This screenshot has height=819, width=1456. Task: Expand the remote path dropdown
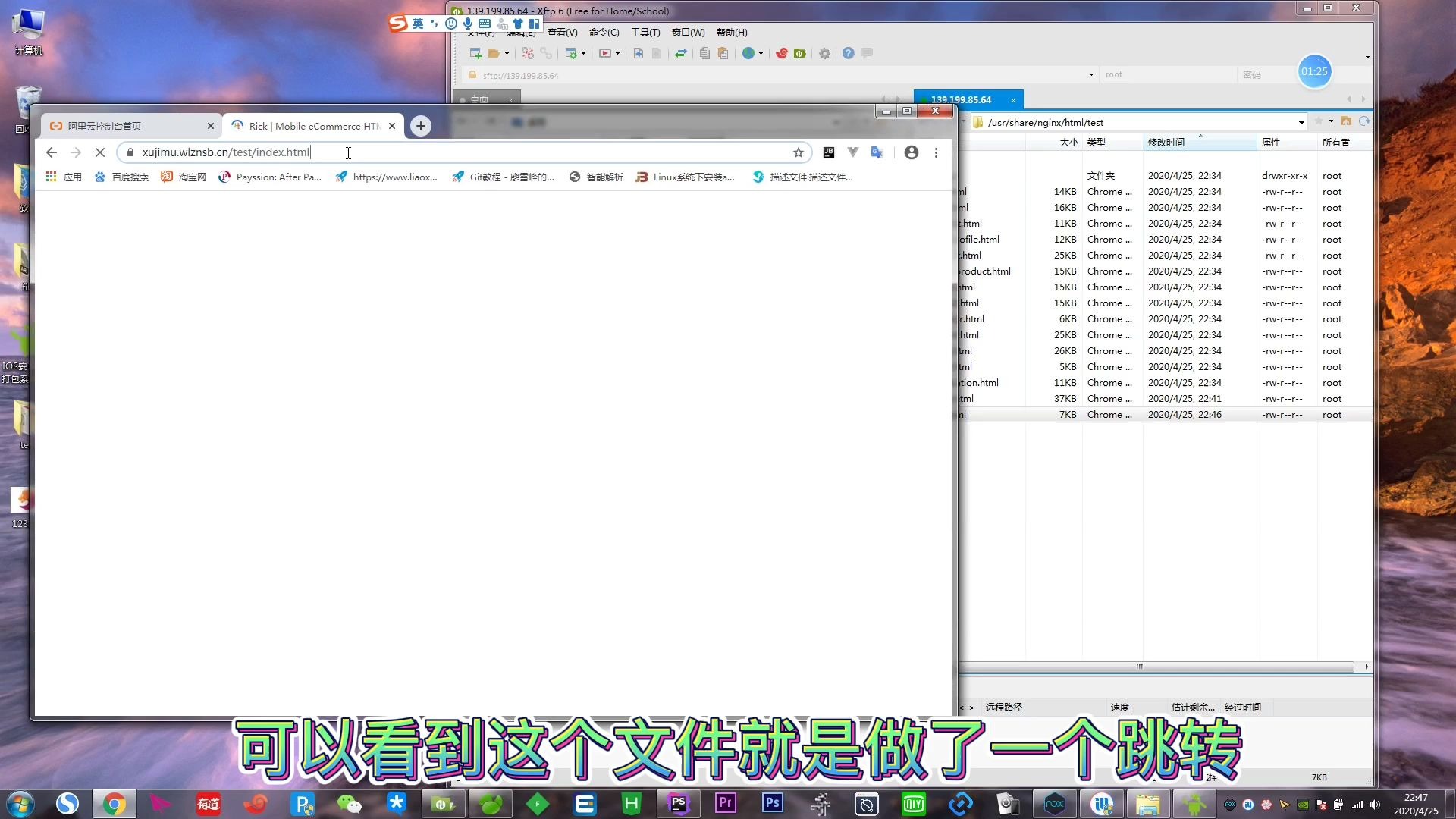[1301, 122]
